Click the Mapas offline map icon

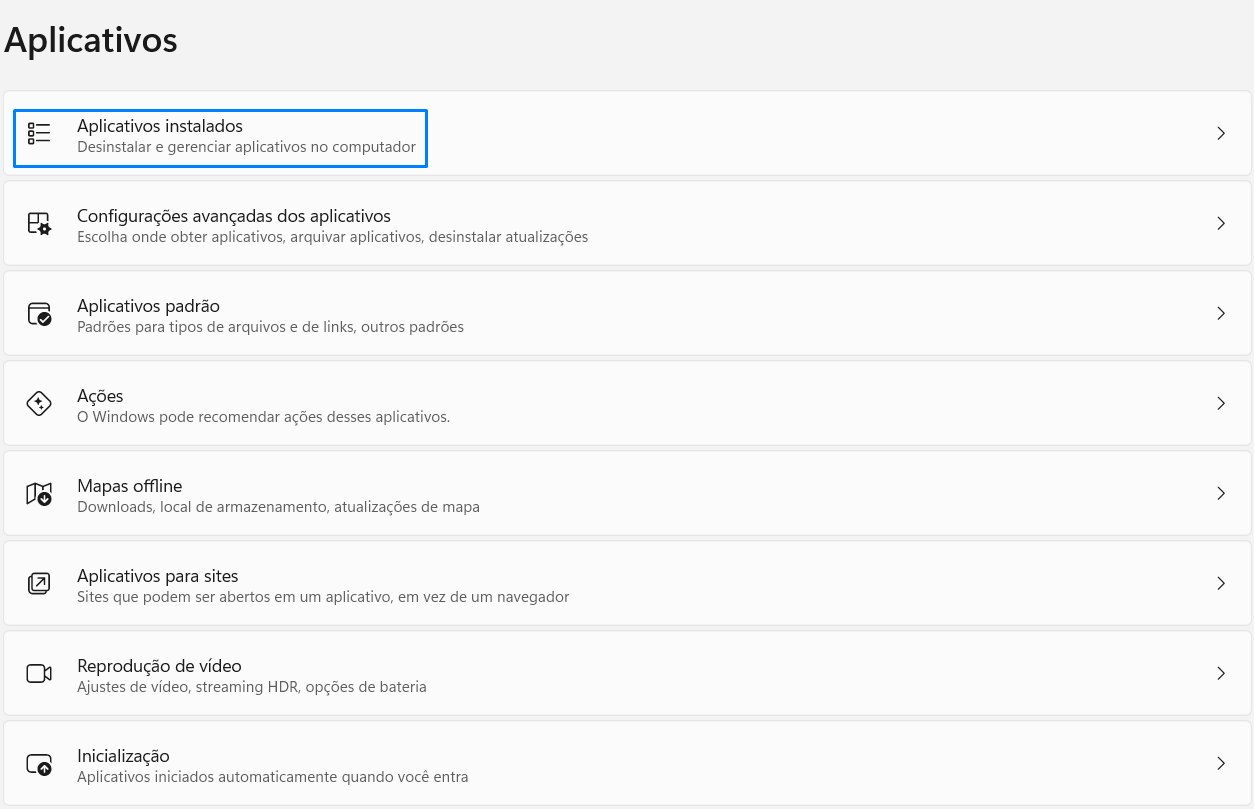[x=39, y=493]
